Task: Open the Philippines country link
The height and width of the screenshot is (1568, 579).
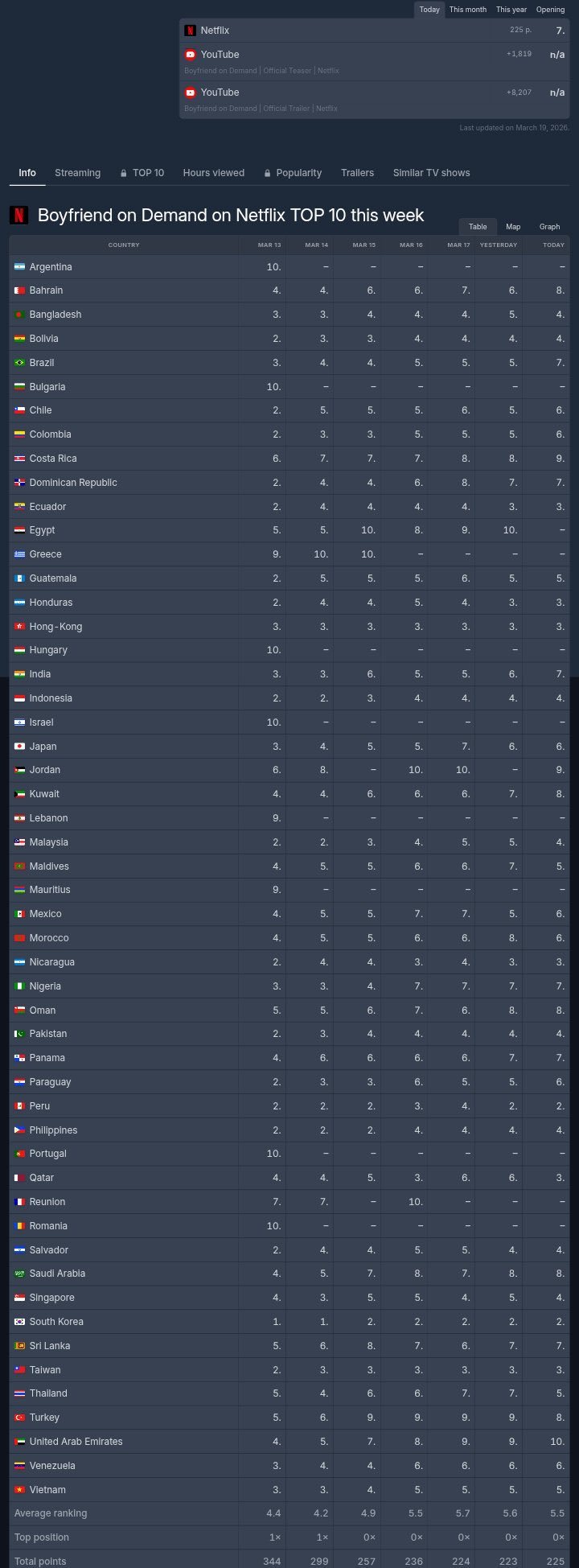Action: point(53,1130)
